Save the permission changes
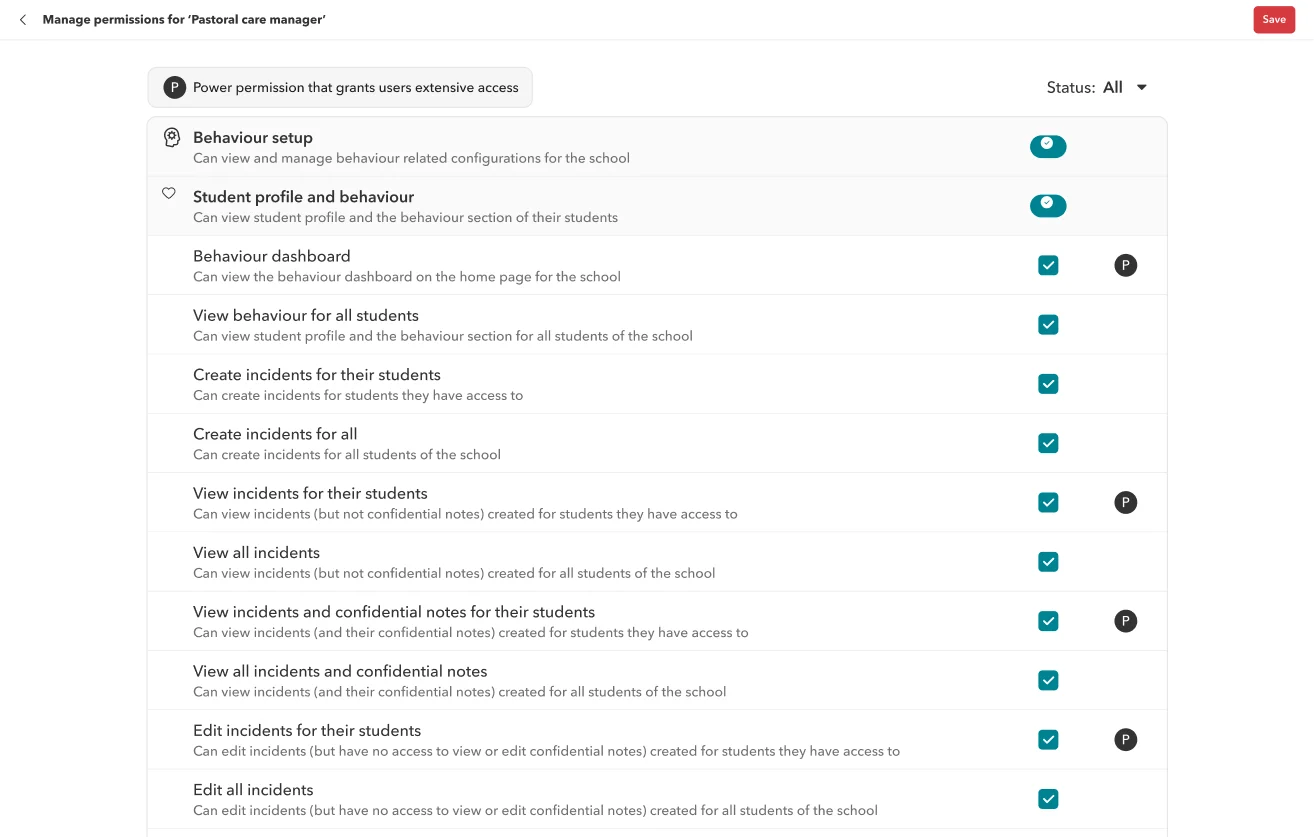 pyautogui.click(x=1274, y=20)
